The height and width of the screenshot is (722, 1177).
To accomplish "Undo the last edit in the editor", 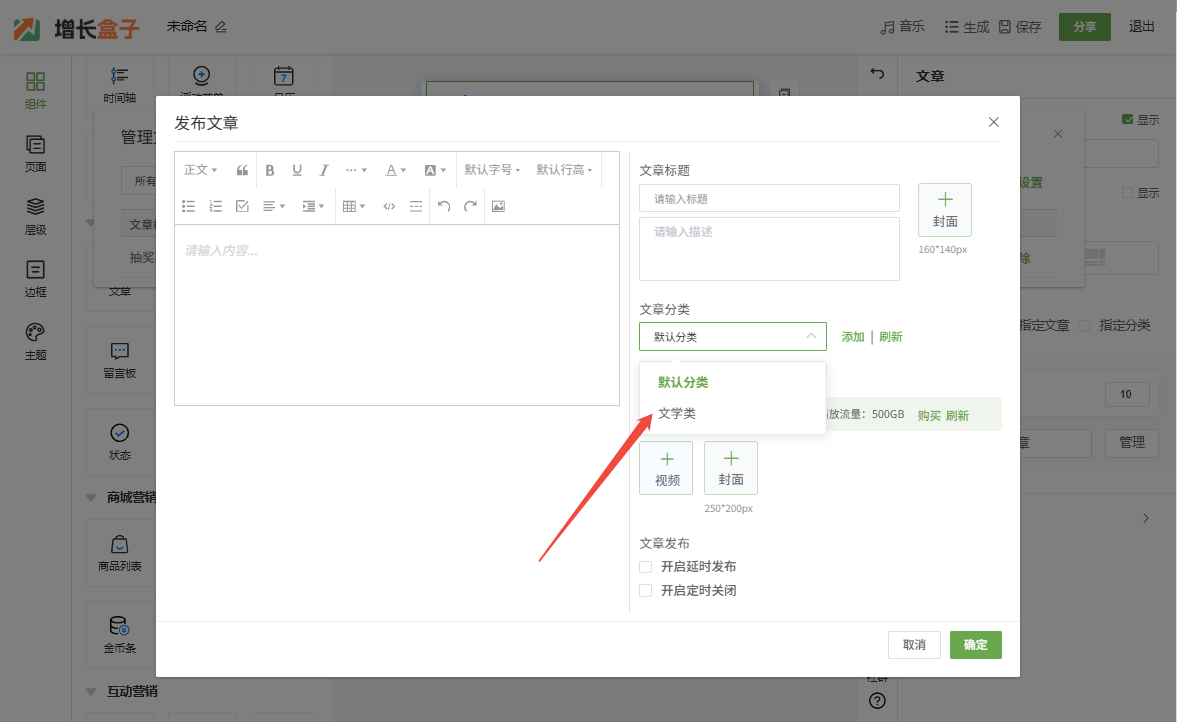I will click(444, 206).
